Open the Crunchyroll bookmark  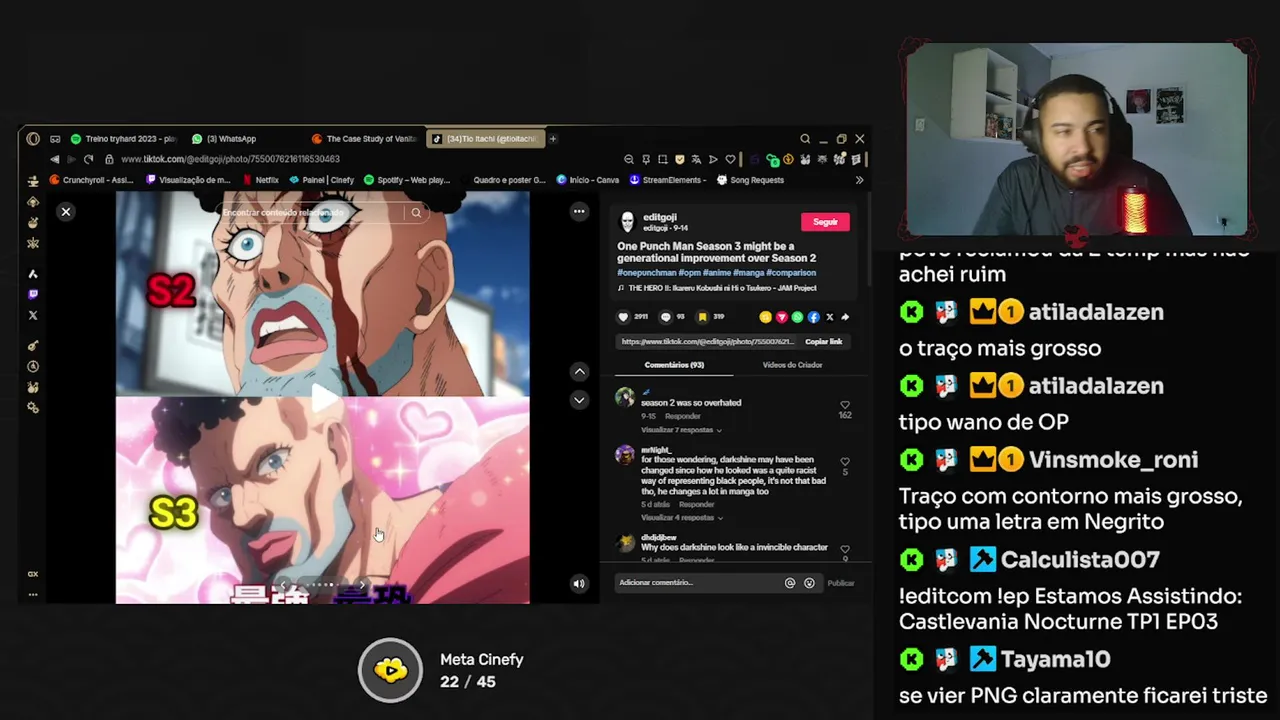[x=91, y=180]
